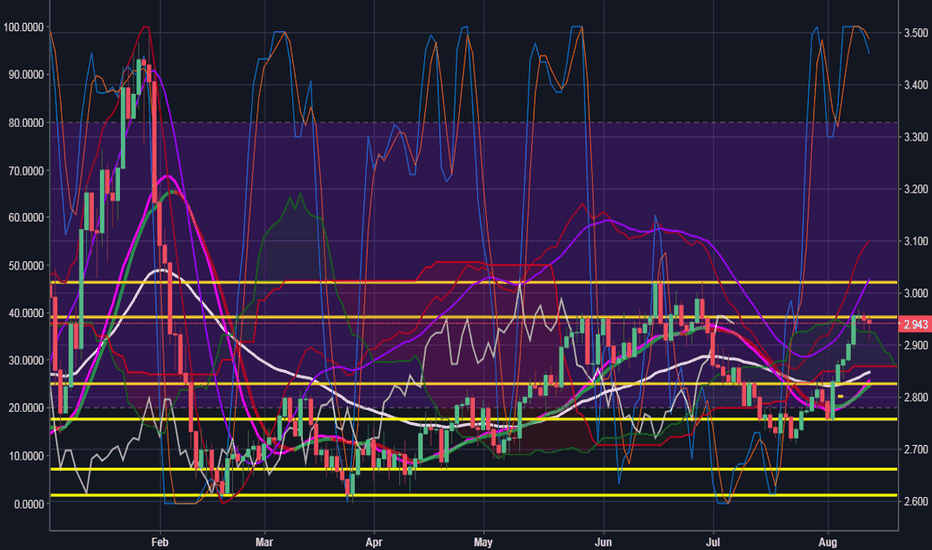This screenshot has width=932, height=550.
Task: Click the 70.0000 left axis label
Action: point(25,171)
